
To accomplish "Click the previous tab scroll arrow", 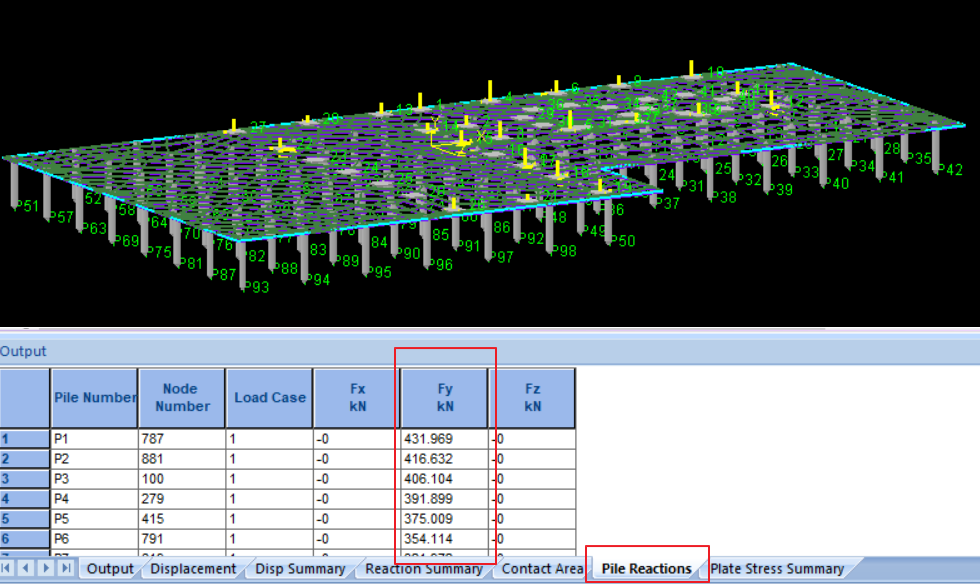I will point(28,568).
